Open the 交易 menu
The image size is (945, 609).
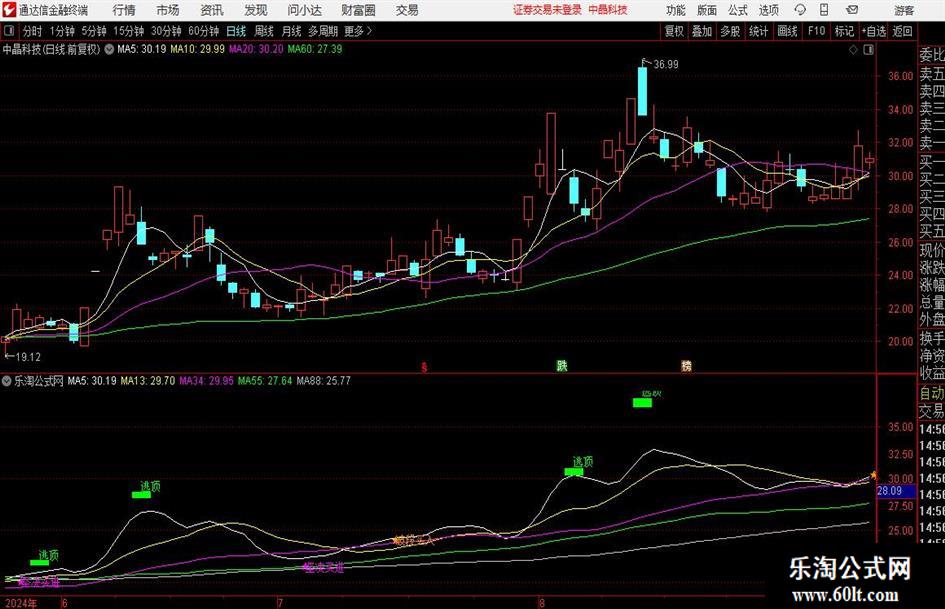(407, 10)
